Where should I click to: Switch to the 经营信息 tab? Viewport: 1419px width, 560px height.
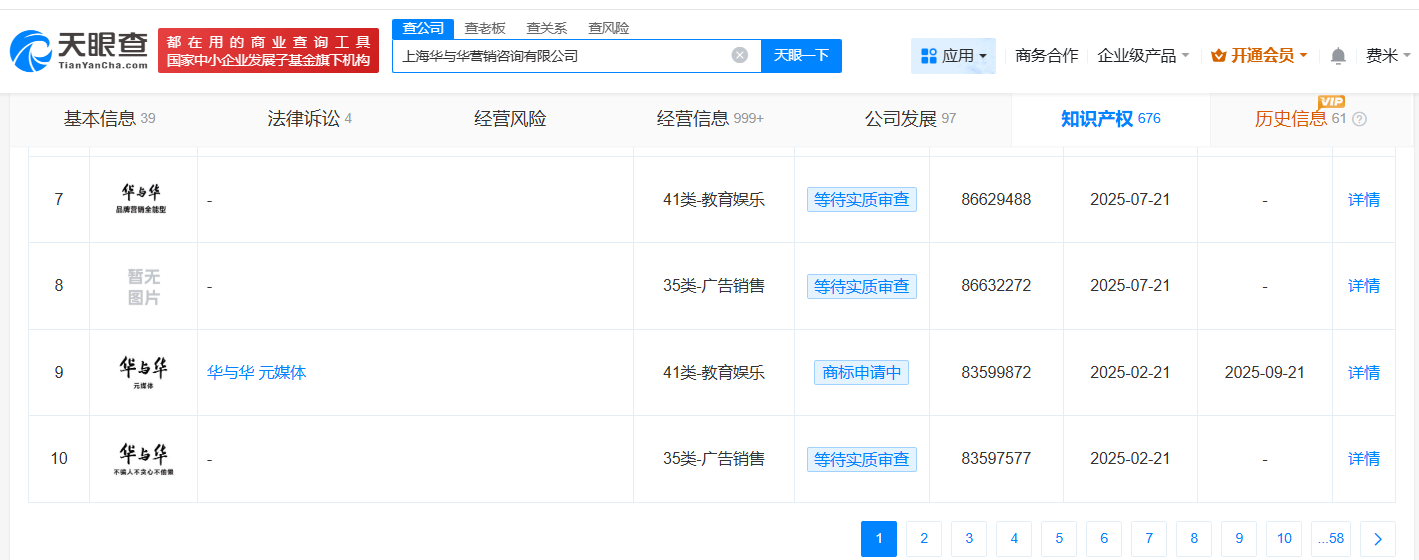709,119
